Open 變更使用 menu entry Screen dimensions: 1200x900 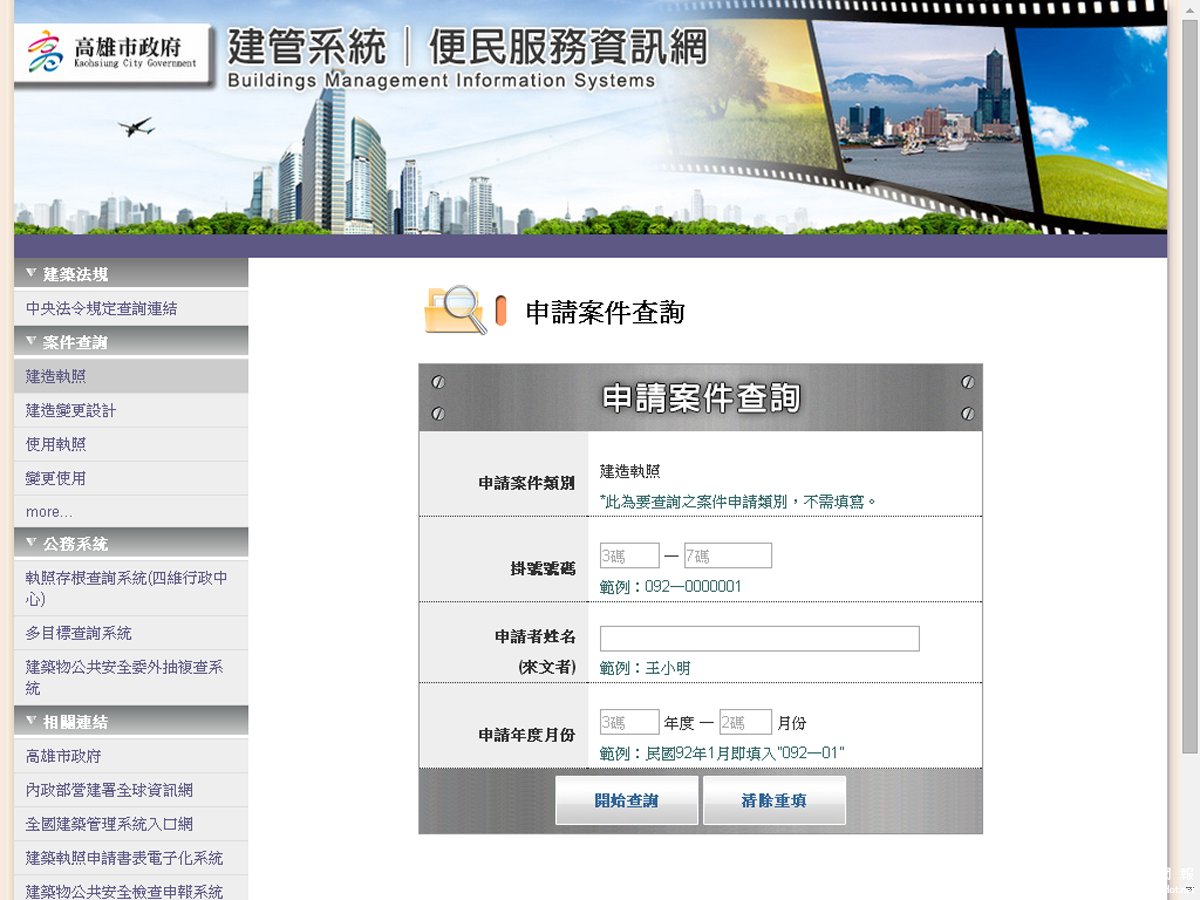click(56, 479)
